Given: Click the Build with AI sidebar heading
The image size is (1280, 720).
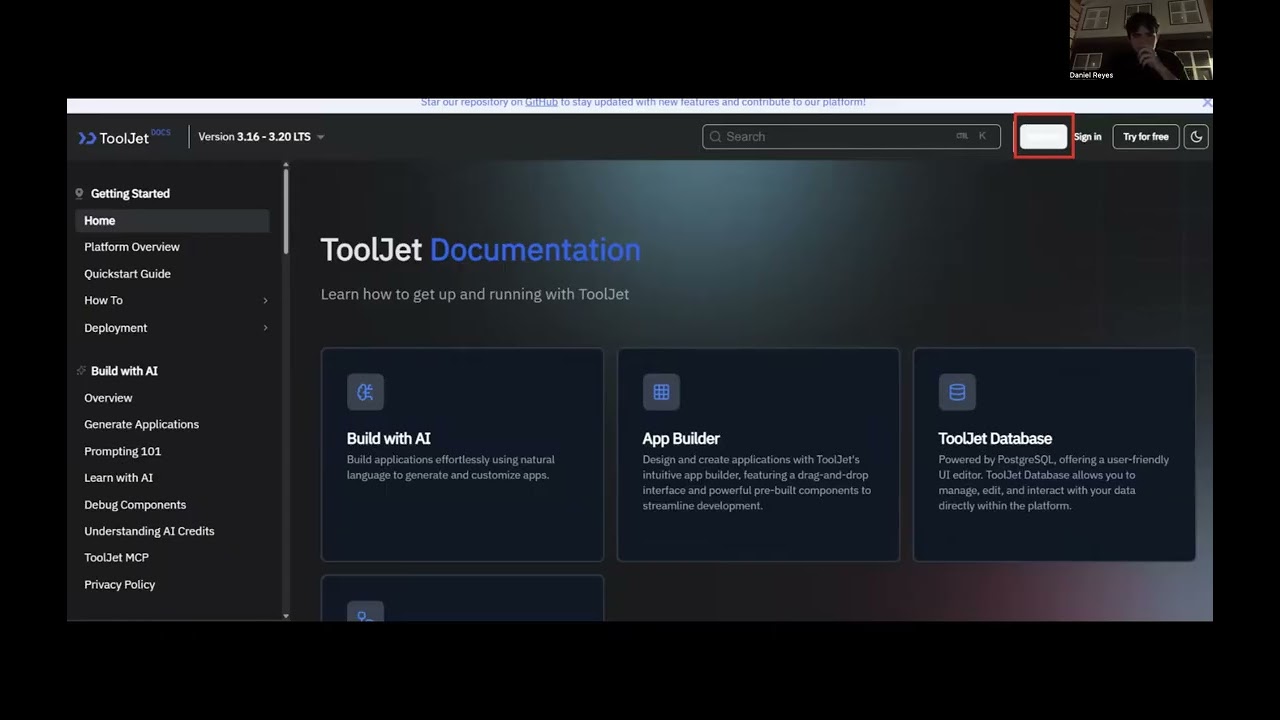Looking at the screenshot, I should pos(124,371).
